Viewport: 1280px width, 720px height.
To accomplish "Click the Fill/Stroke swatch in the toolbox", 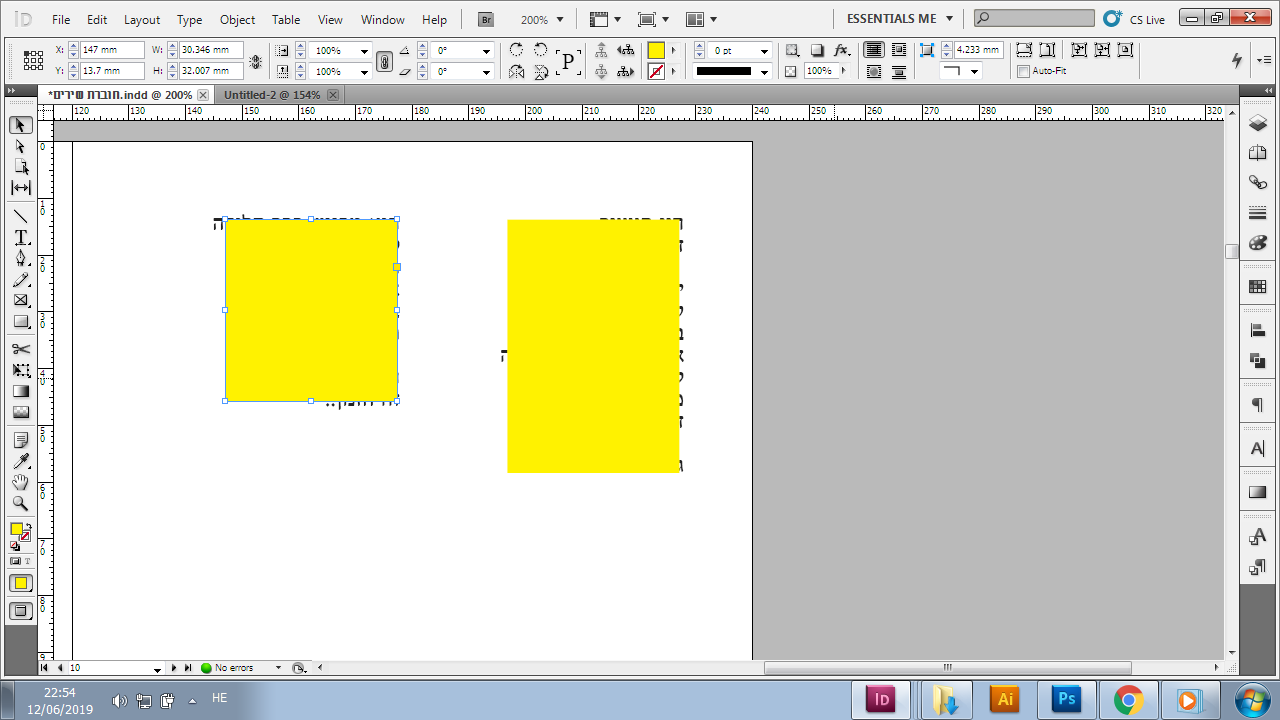I will pos(19,531).
